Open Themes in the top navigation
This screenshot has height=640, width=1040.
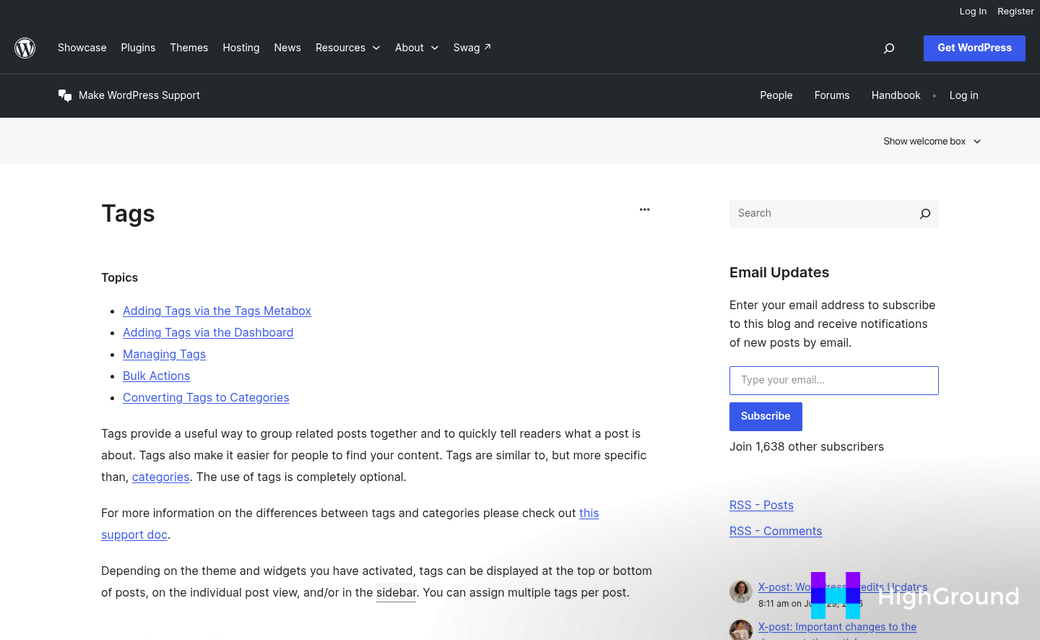click(x=189, y=48)
